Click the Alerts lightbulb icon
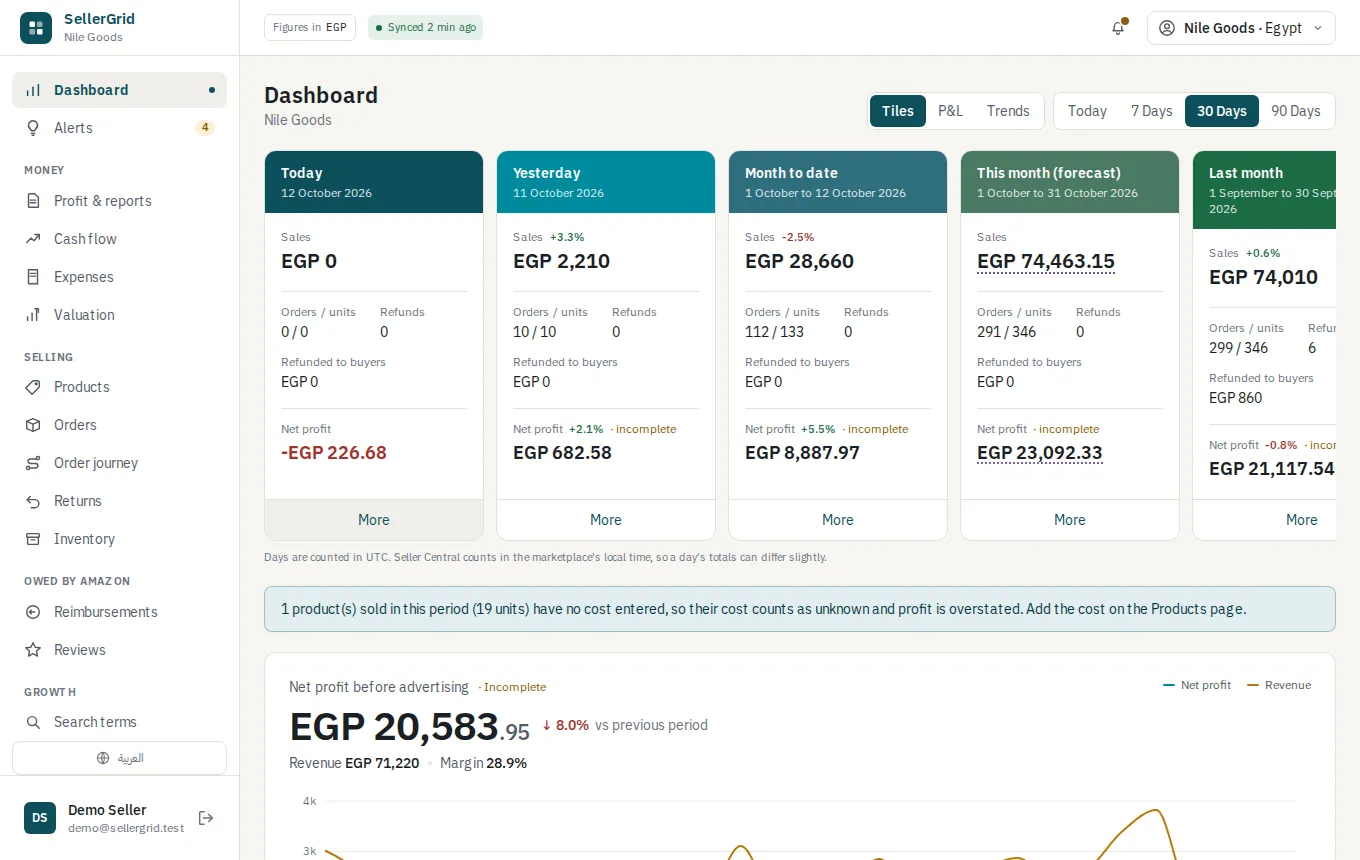The image size is (1360, 860). pos(33,128)
